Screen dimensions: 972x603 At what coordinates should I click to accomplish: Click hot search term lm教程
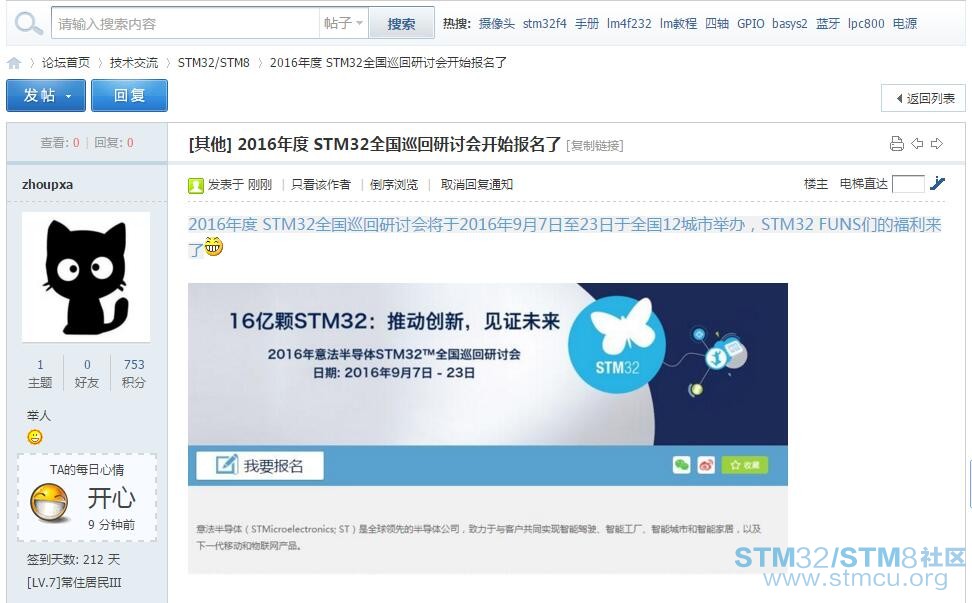click(678, 24)
